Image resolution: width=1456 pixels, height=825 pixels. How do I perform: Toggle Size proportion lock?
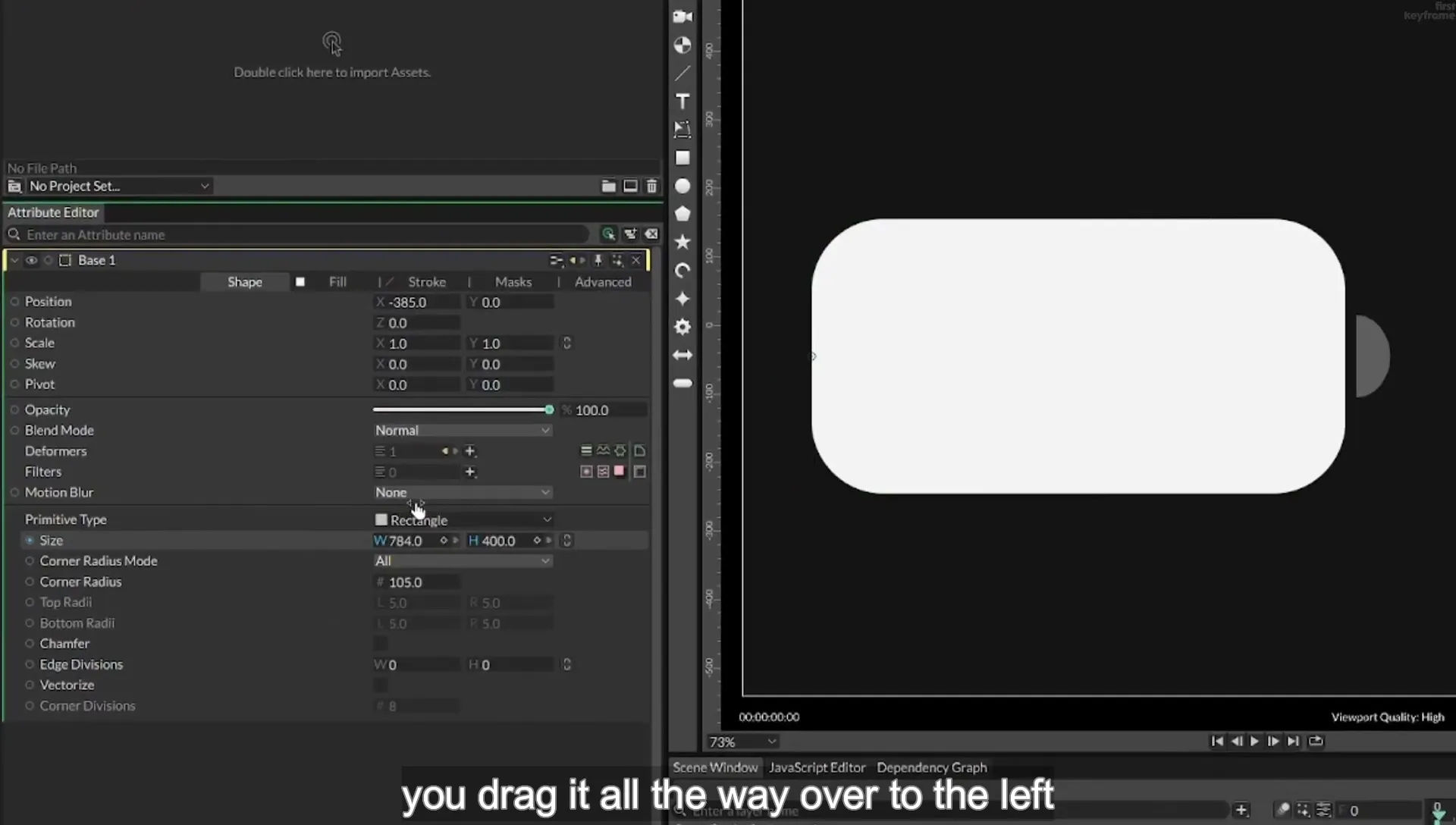(x=566, y=540)
